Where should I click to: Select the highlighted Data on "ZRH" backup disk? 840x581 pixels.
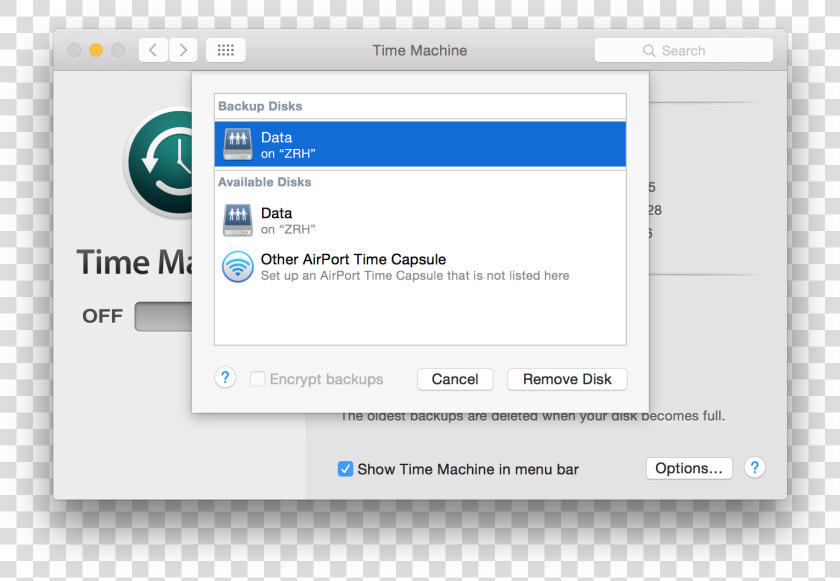pyautogui.click(x=420, y=144)
